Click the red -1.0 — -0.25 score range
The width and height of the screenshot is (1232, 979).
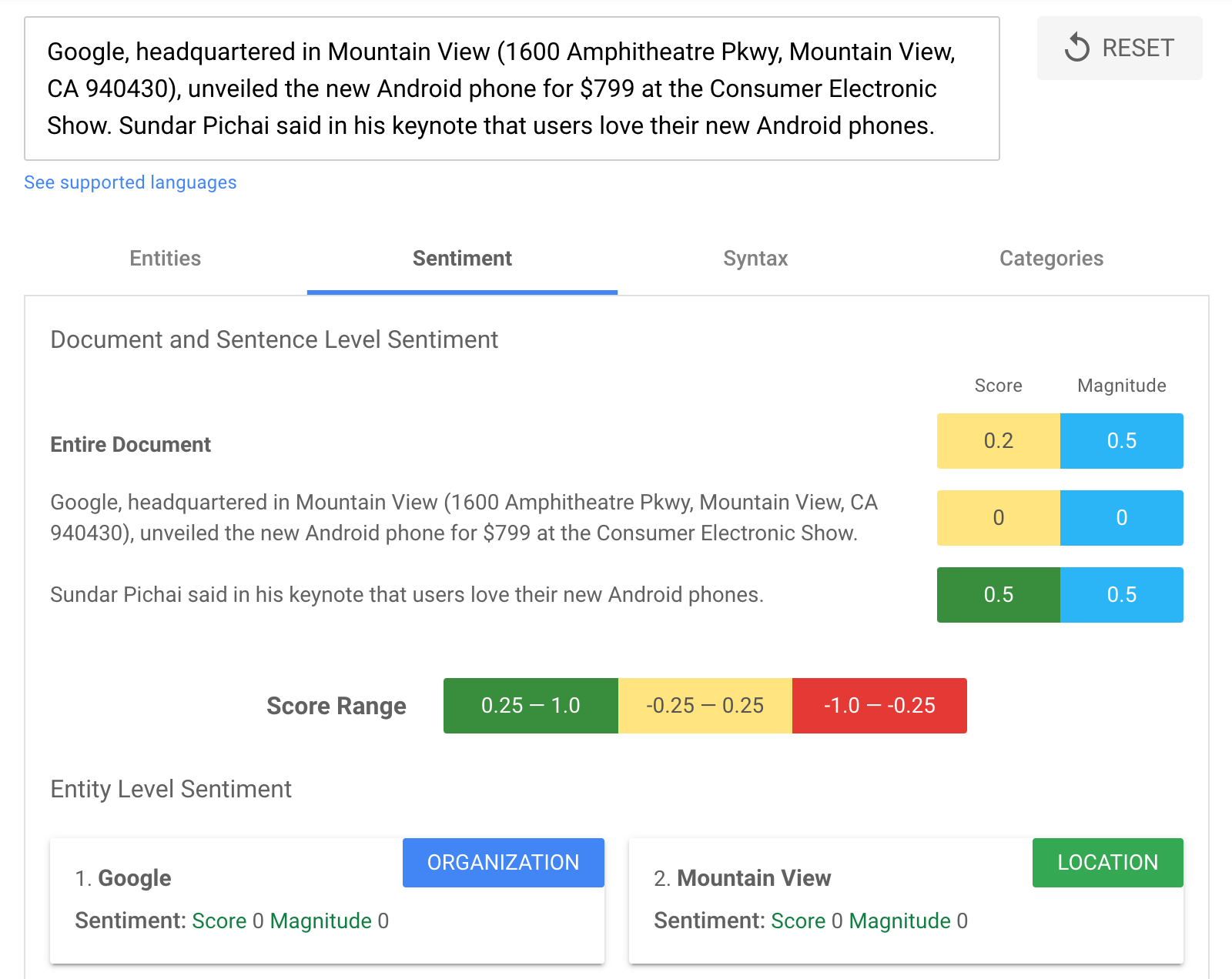[879, 706]
